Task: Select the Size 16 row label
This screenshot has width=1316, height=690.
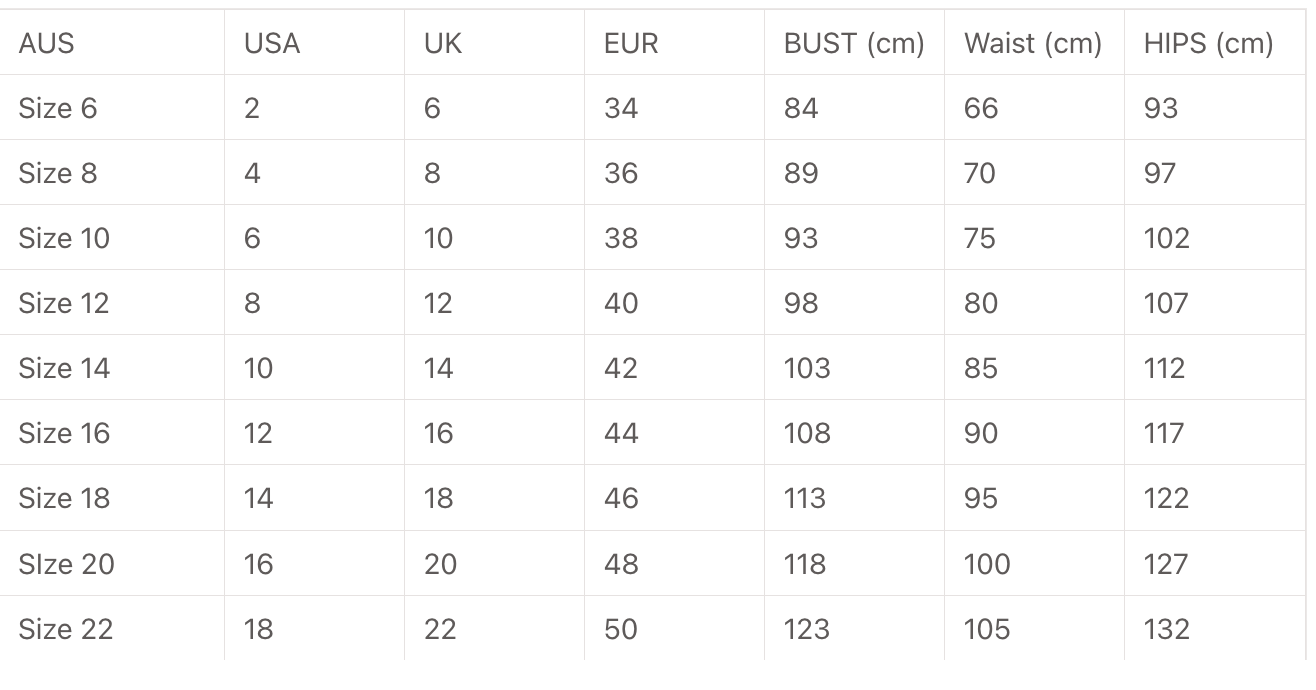Action: pyautogui.click(x=64, y=433)
